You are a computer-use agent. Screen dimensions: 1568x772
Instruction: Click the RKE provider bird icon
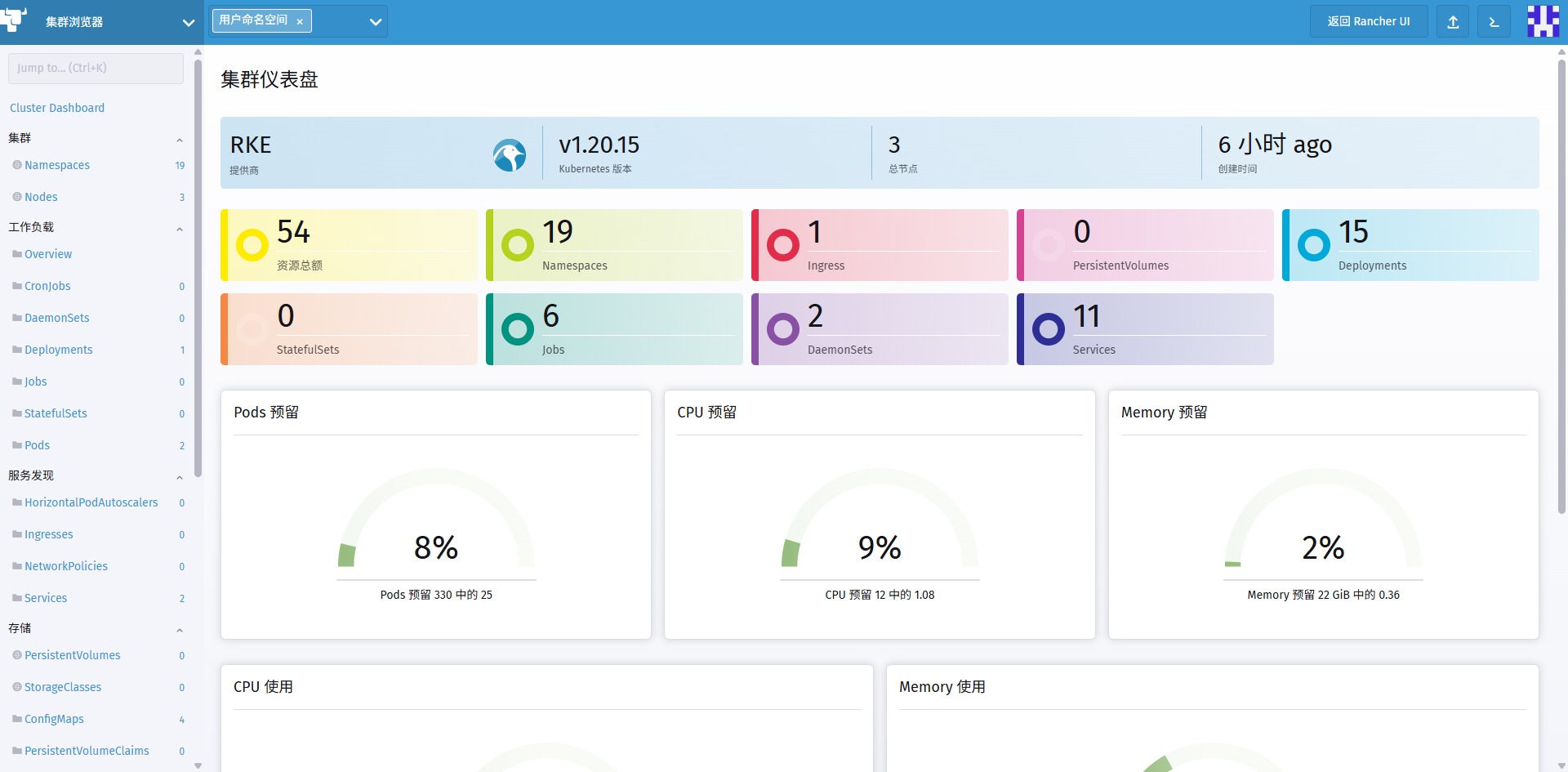coord(510,154)
